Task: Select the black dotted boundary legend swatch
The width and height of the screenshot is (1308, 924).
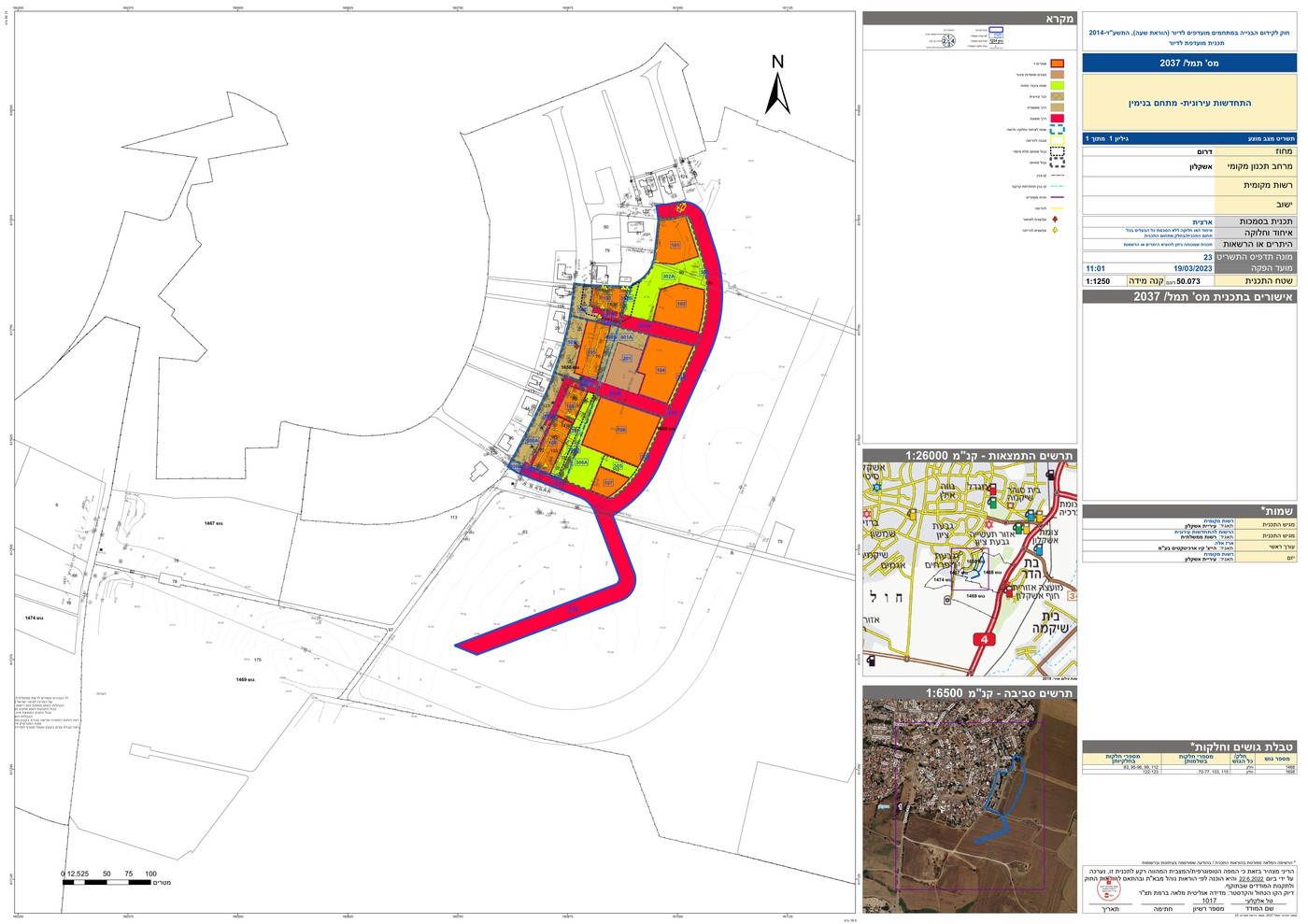Action: point(1058,151)
